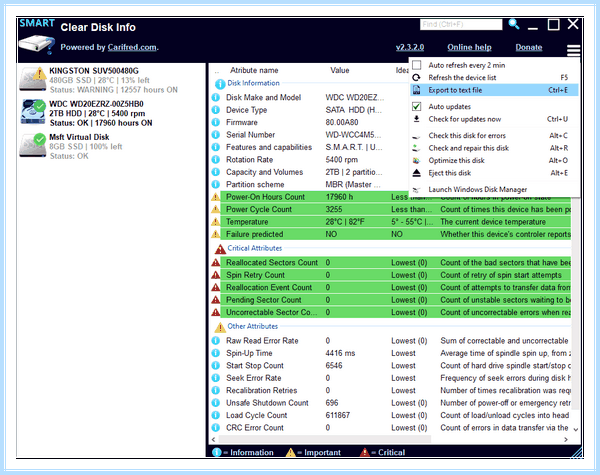
Task: Open the hamburger menu icon
Action: point(573,50)
